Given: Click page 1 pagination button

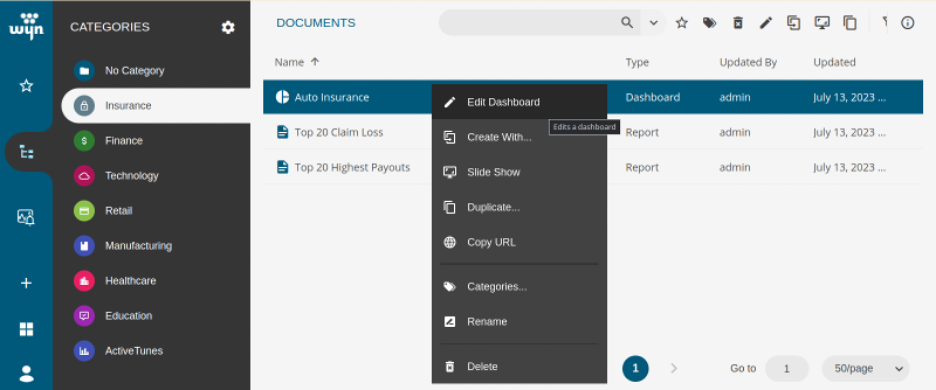Looking at the screenshot, I should (x=635, y=368).
